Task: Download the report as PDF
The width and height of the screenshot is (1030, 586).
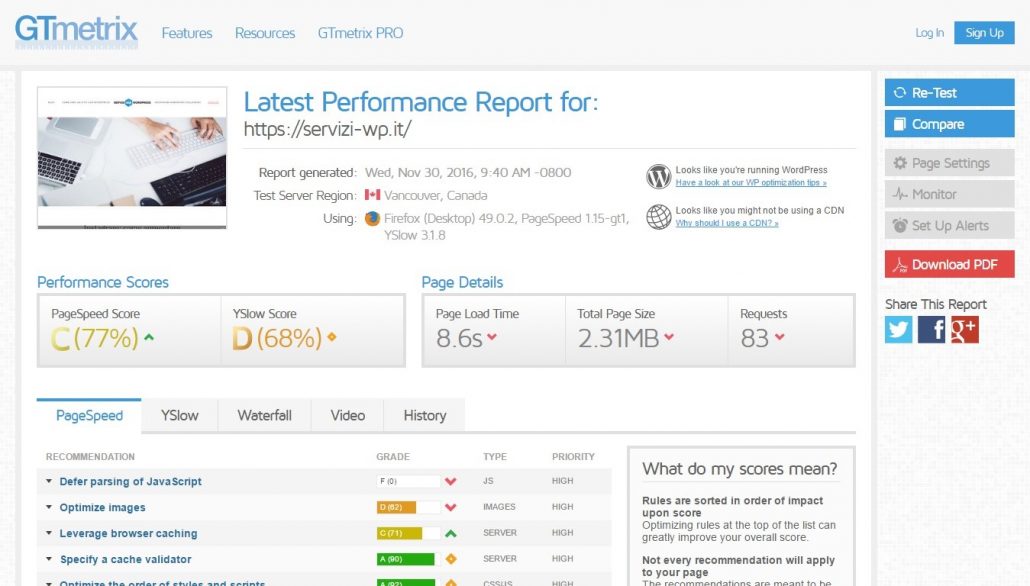Action: (949, 264)
